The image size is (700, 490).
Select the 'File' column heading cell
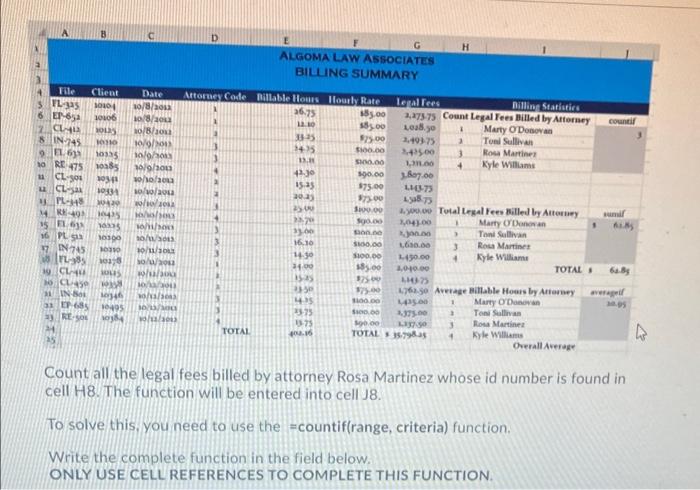coord(67,91)
